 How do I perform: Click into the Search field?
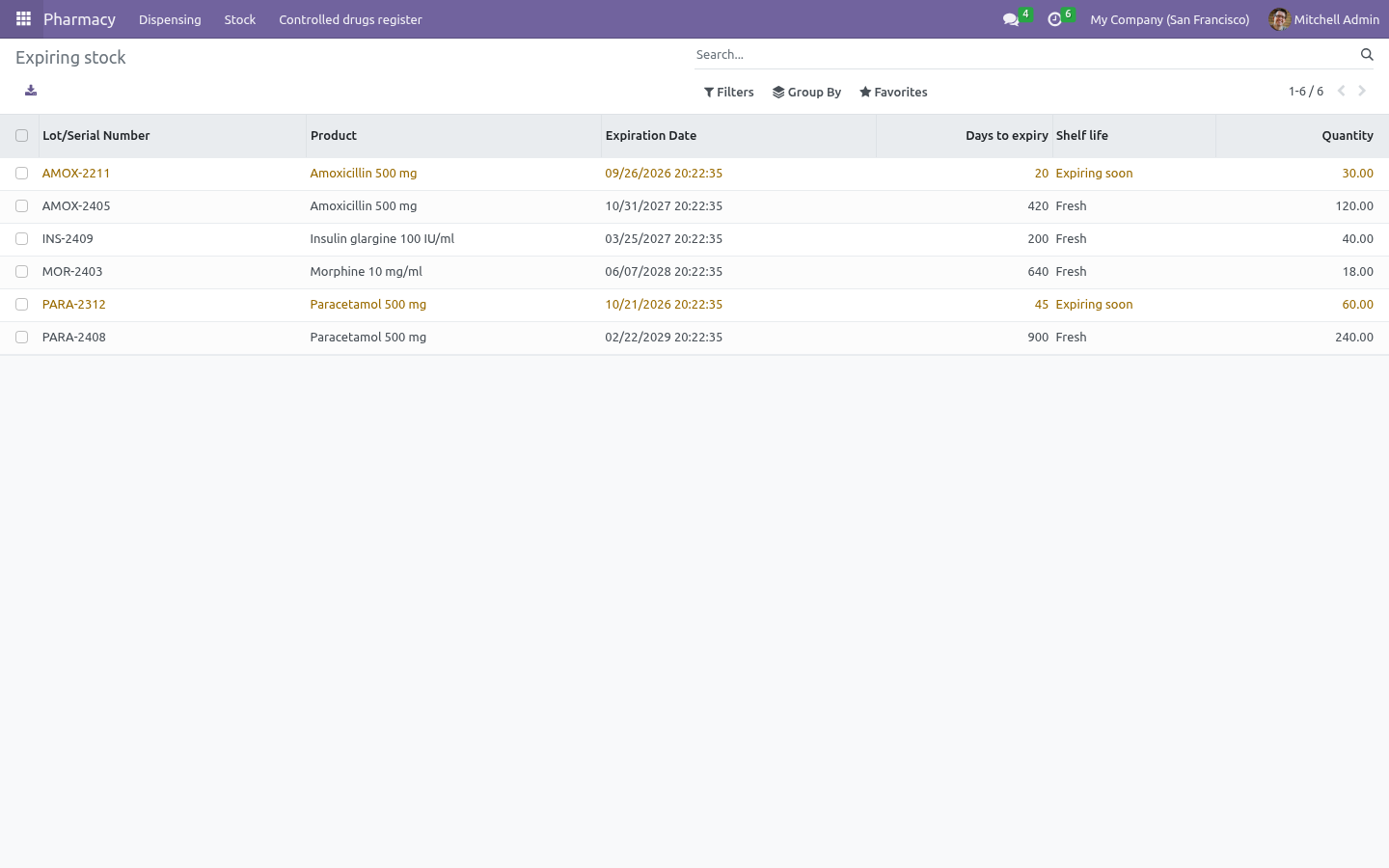click(x=1022, y=55)
